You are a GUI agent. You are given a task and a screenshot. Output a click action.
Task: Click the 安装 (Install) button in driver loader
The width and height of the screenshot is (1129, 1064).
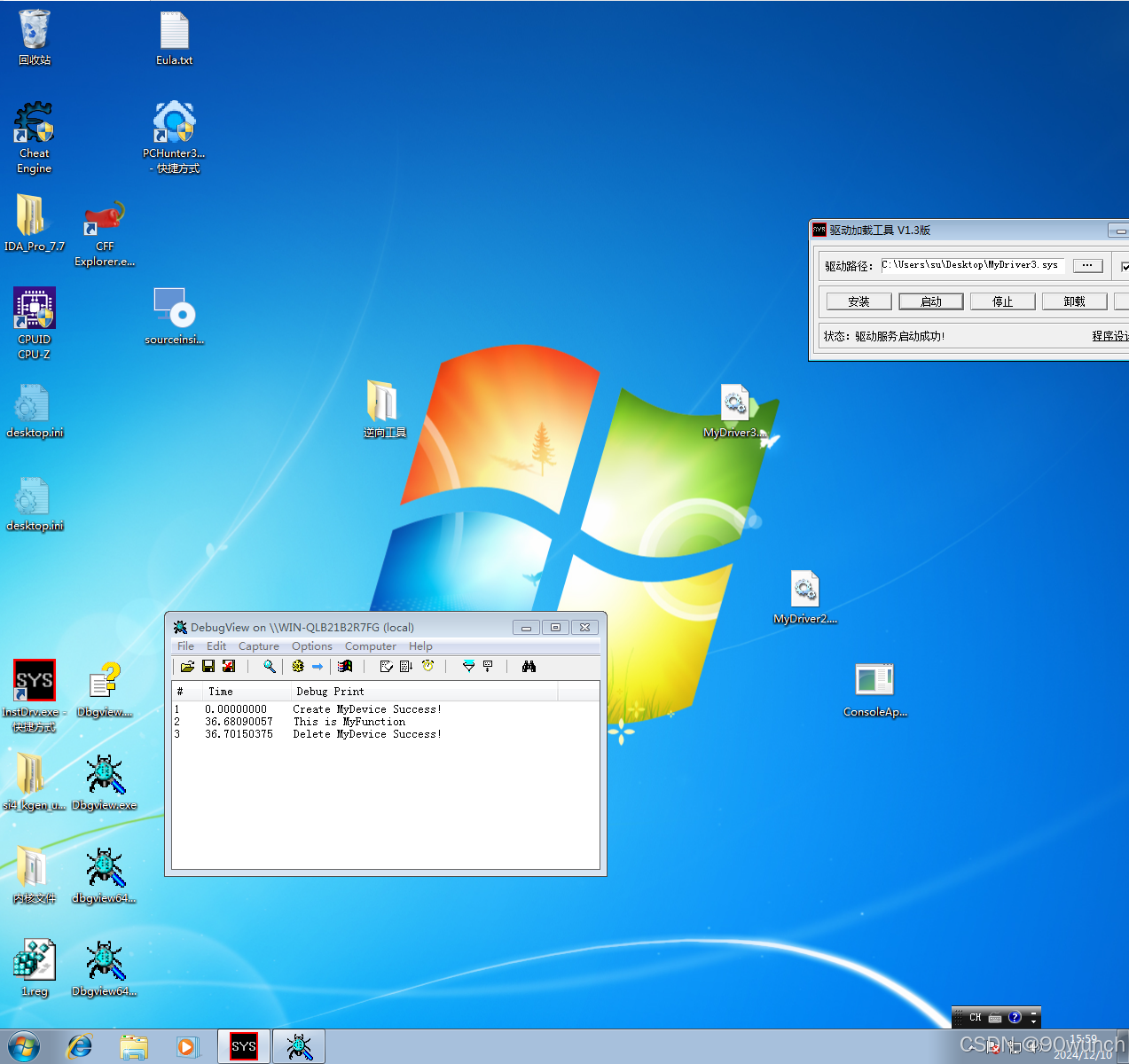tap(859, 301)
